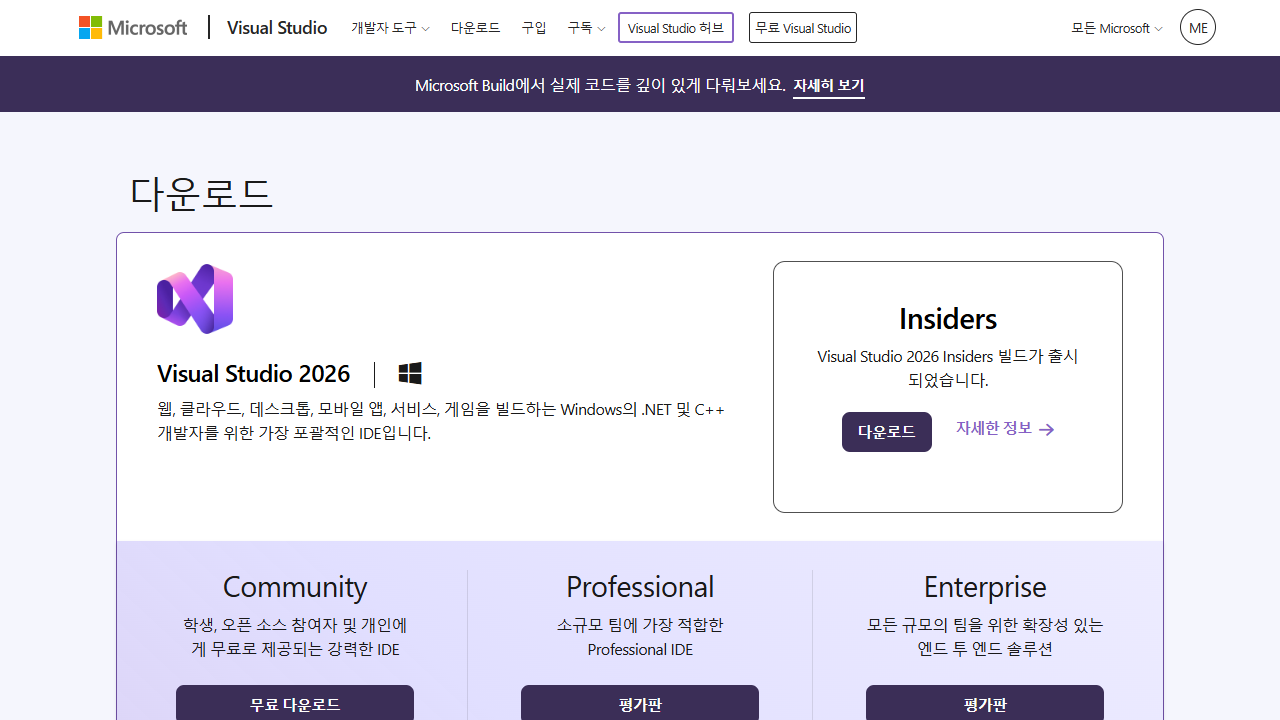Click the Enterprise 평가판 button
The image size is (1280, 720).
click(x=985, y=703)
